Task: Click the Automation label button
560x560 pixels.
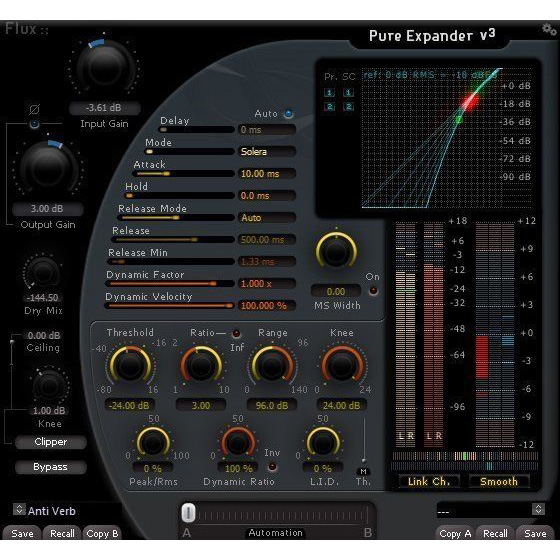Action: pyautogui.click(x=275, y=533)
